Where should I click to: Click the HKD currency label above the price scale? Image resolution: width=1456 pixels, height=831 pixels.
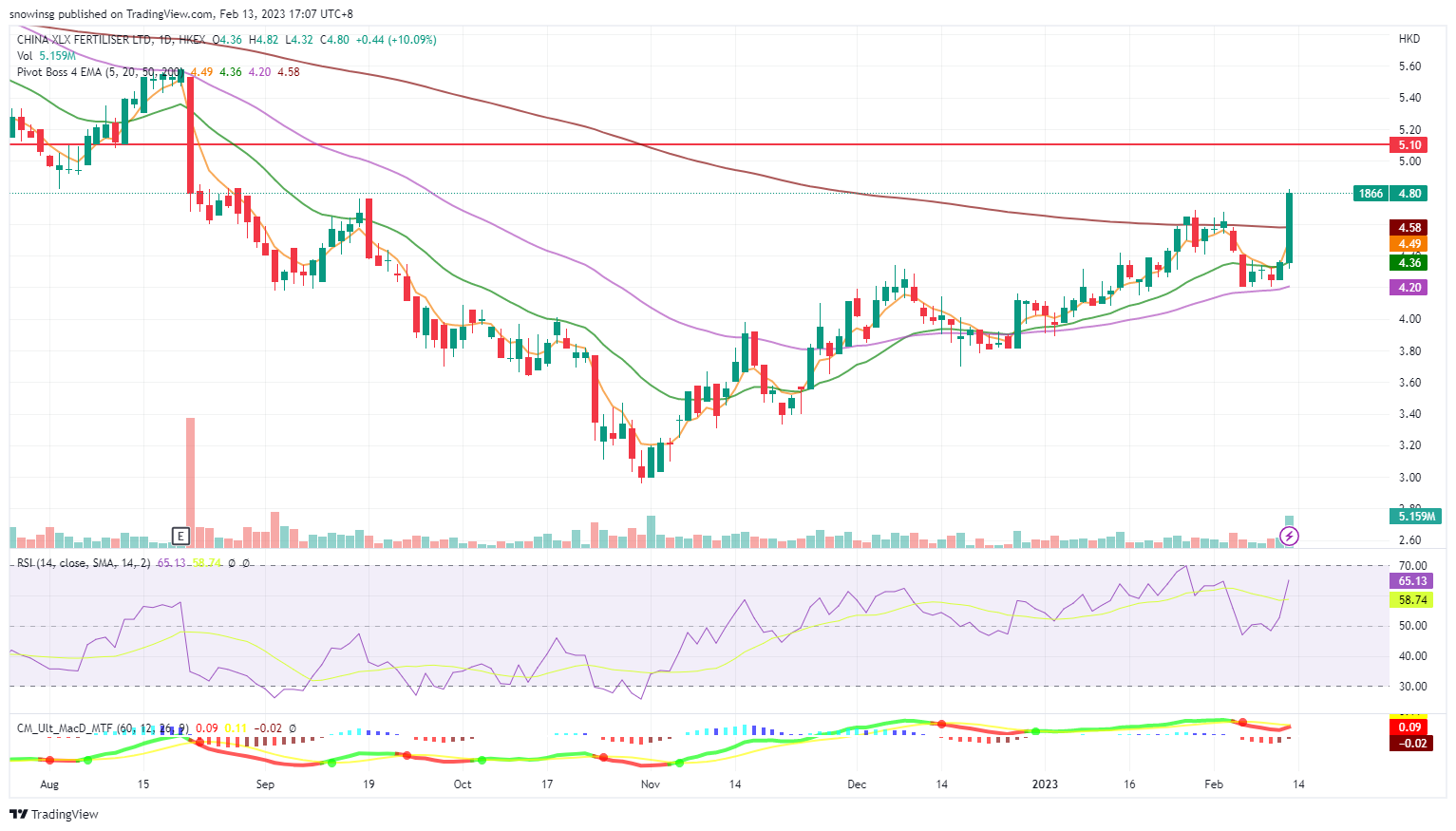tap(1409, 39)
